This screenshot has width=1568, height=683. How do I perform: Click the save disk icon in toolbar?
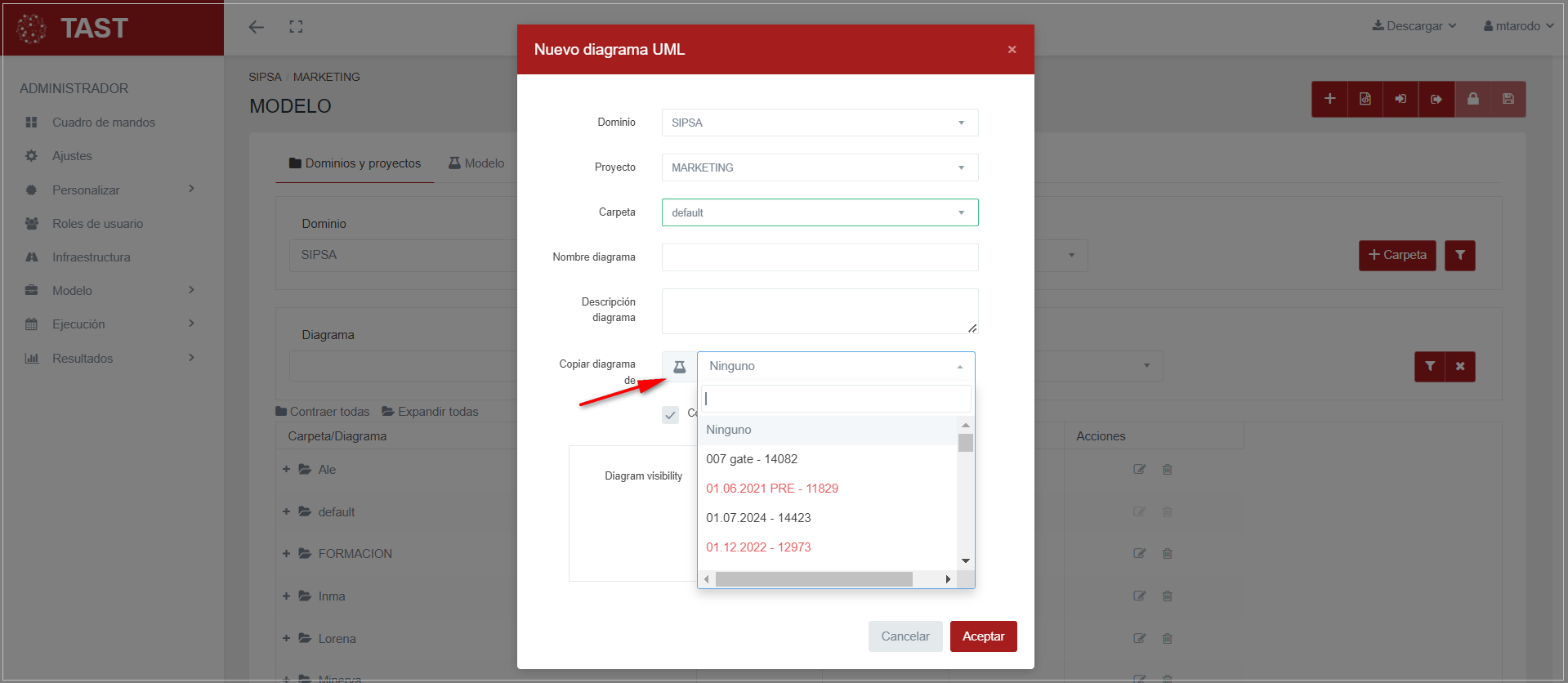tap(1508, 99)
